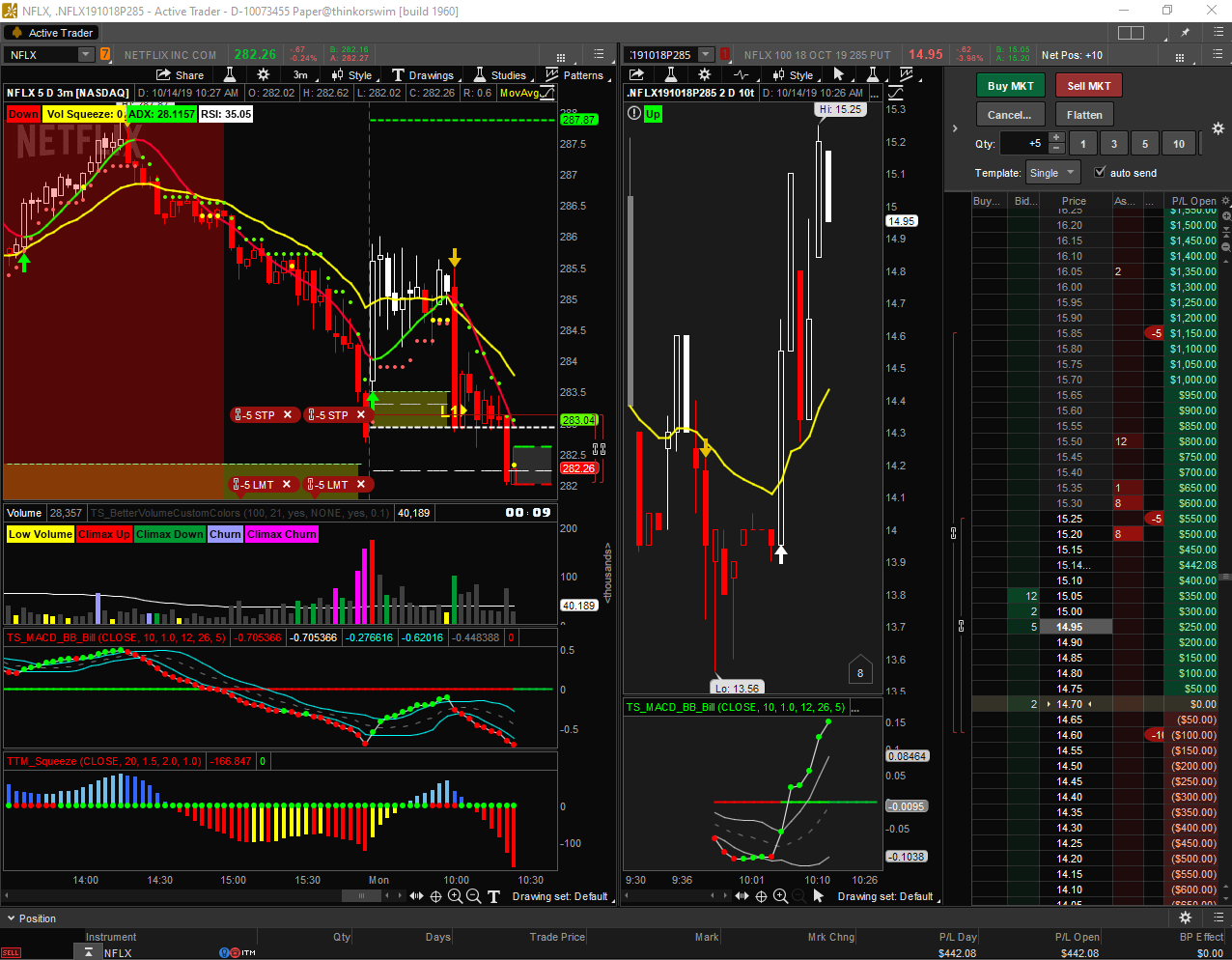Click the Cancel... button
1232x960 pixels.
(x=1010, y=115)
